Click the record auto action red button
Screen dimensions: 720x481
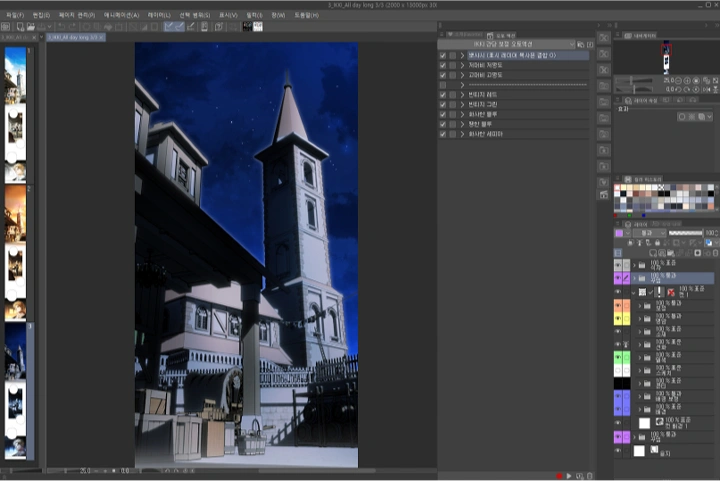click(559, 476)
